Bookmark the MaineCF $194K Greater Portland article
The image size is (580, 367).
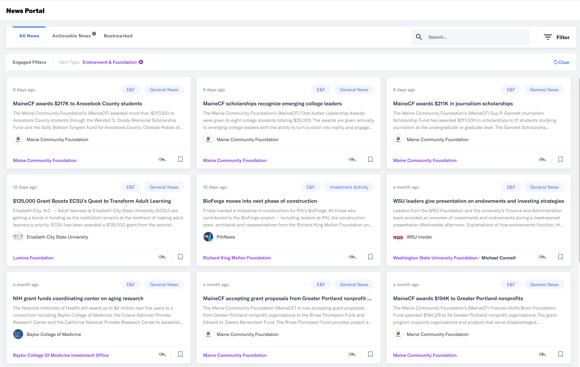[x=560, y=354]
